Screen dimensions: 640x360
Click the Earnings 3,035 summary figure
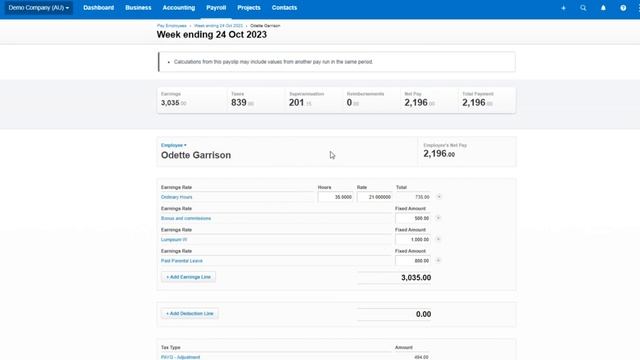(173, 103)
